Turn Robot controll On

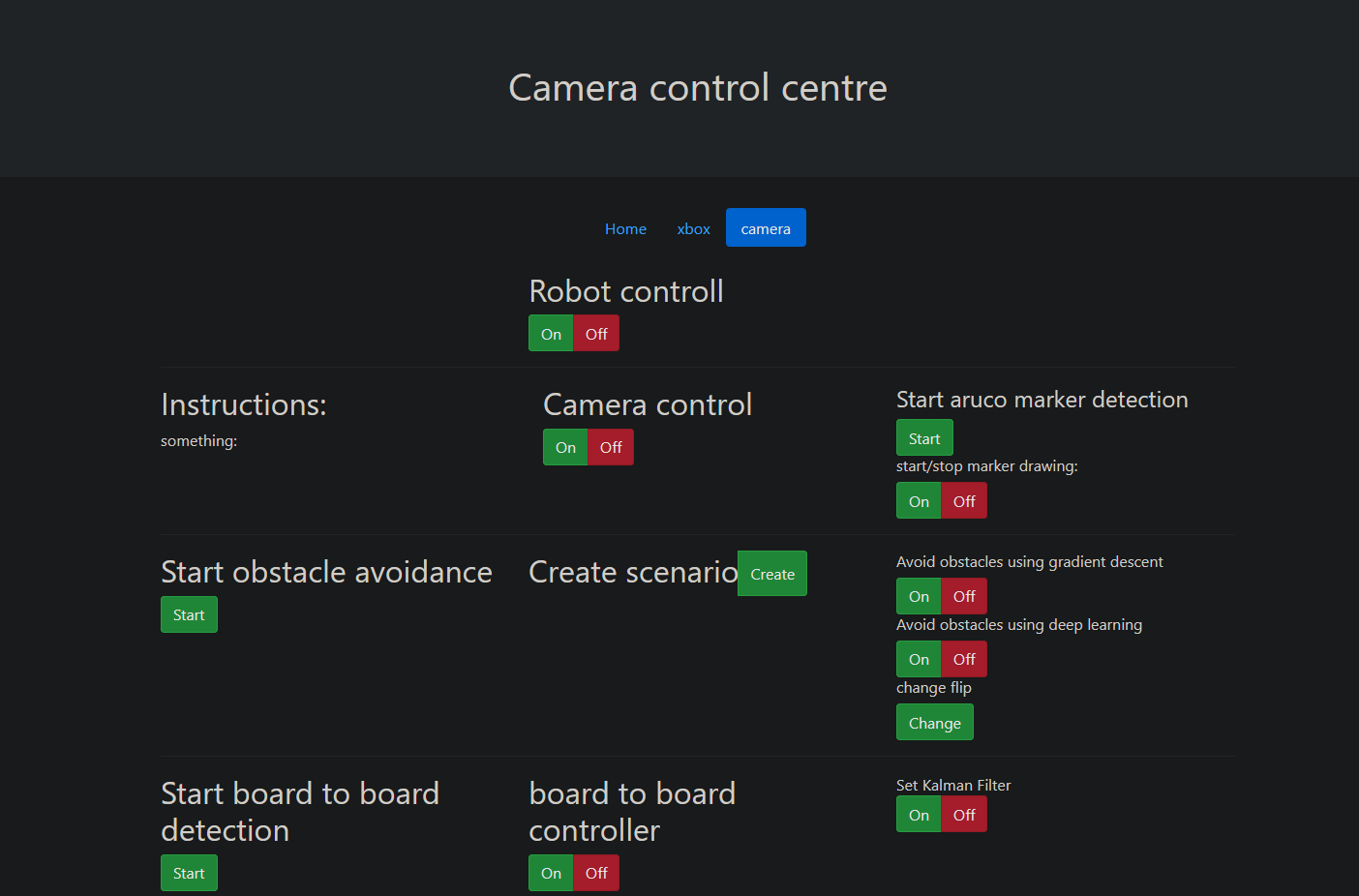tap(551, 334)
